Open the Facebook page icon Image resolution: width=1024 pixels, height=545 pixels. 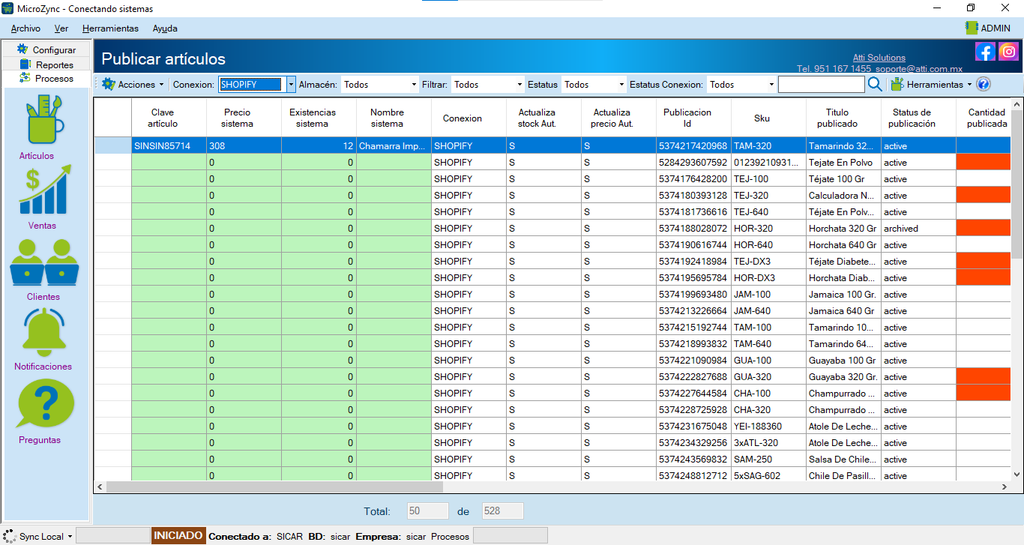tap(985, 52)
